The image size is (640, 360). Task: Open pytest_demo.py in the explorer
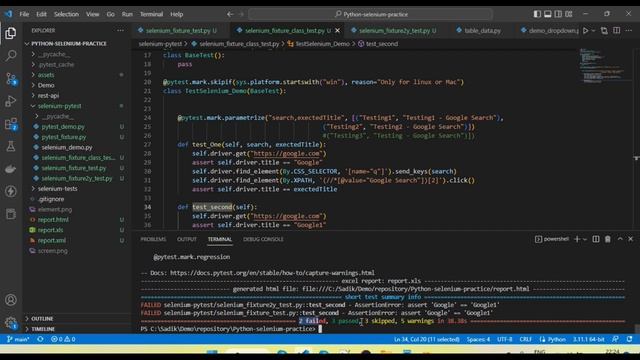coord(62,127)
